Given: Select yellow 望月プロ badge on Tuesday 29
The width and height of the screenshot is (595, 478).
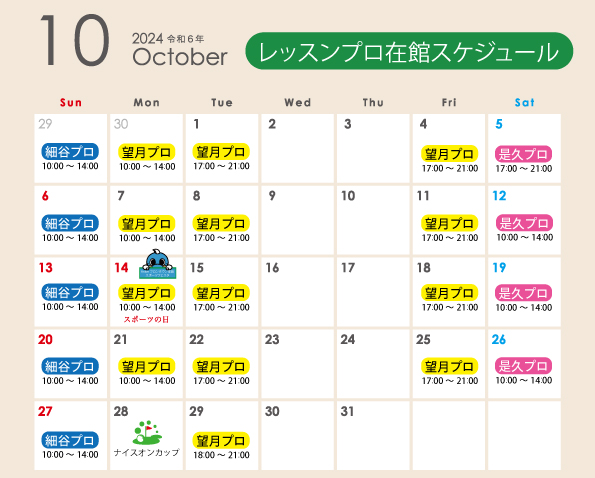Looking at the screenshot, I should pyautogui.click(x=221, y=440).
